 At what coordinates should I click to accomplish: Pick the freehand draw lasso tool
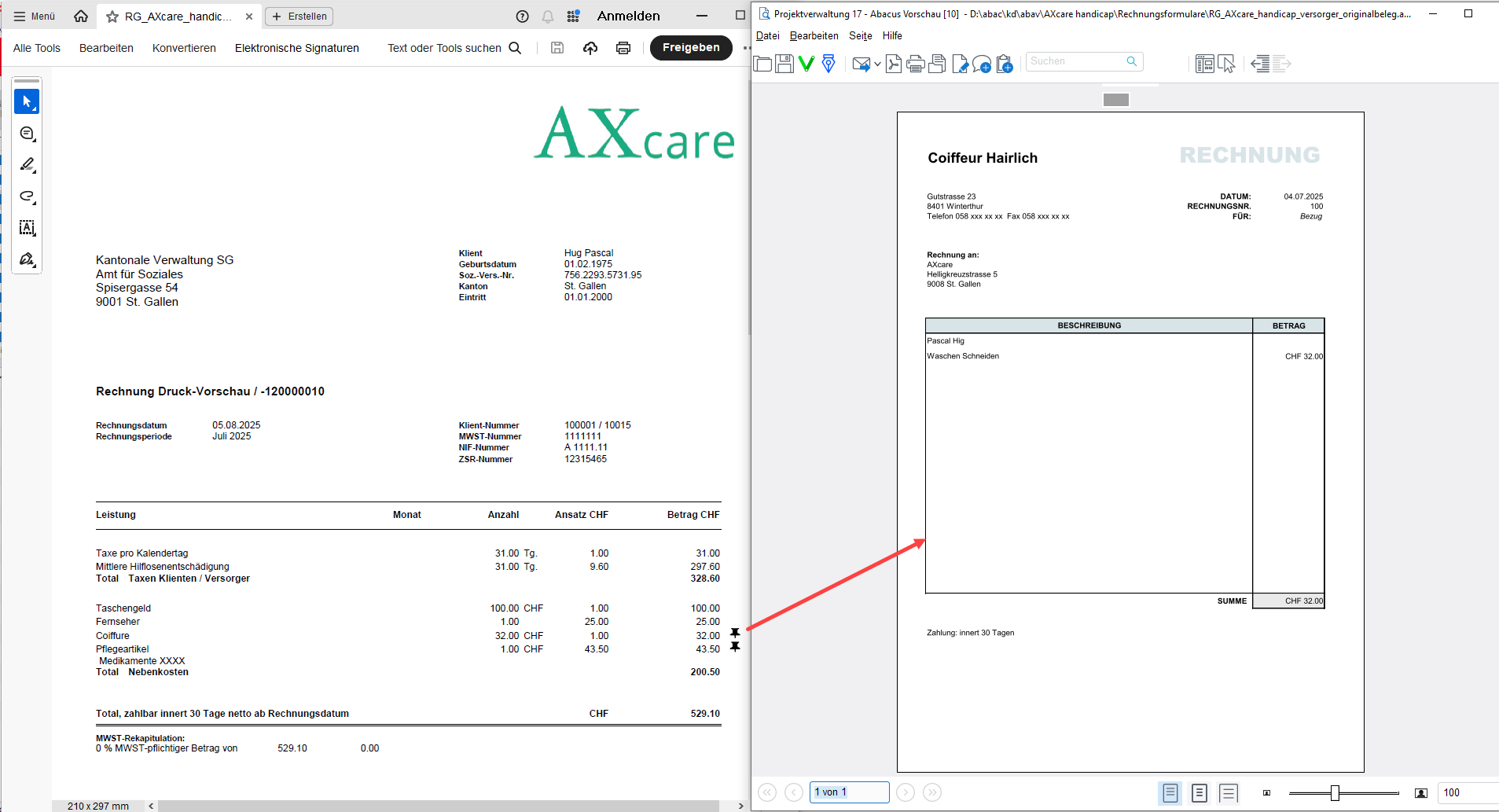27,197
